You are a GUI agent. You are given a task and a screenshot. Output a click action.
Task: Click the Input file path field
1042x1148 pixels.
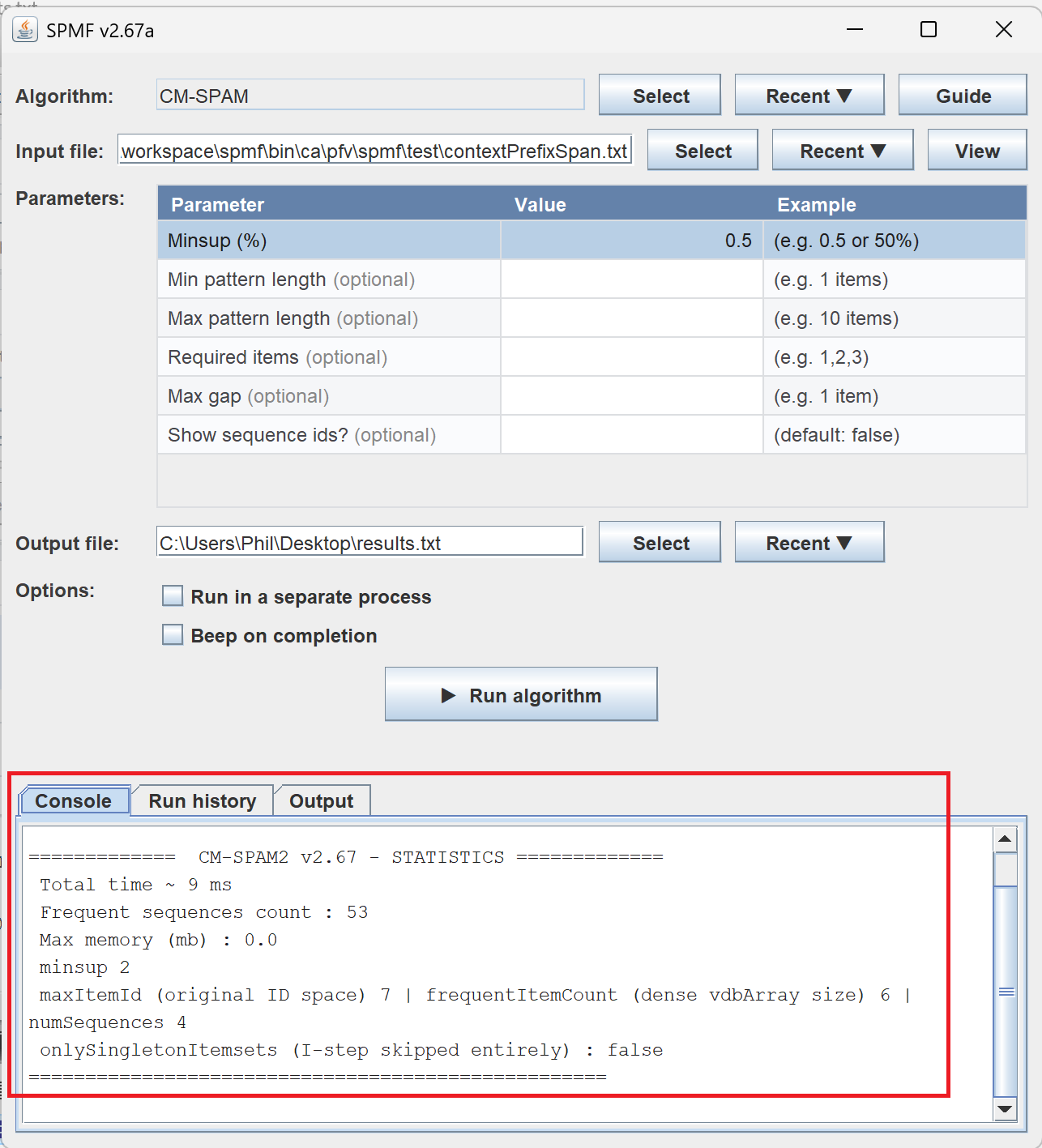coord(374,151)
